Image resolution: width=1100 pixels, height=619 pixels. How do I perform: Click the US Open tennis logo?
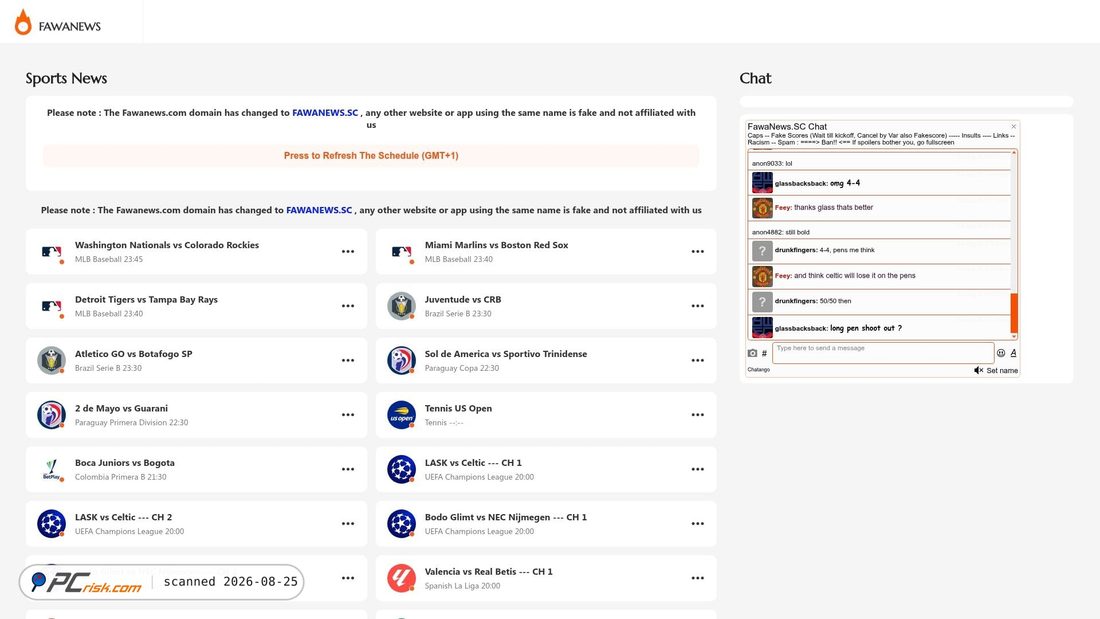(x=401, y=415)
